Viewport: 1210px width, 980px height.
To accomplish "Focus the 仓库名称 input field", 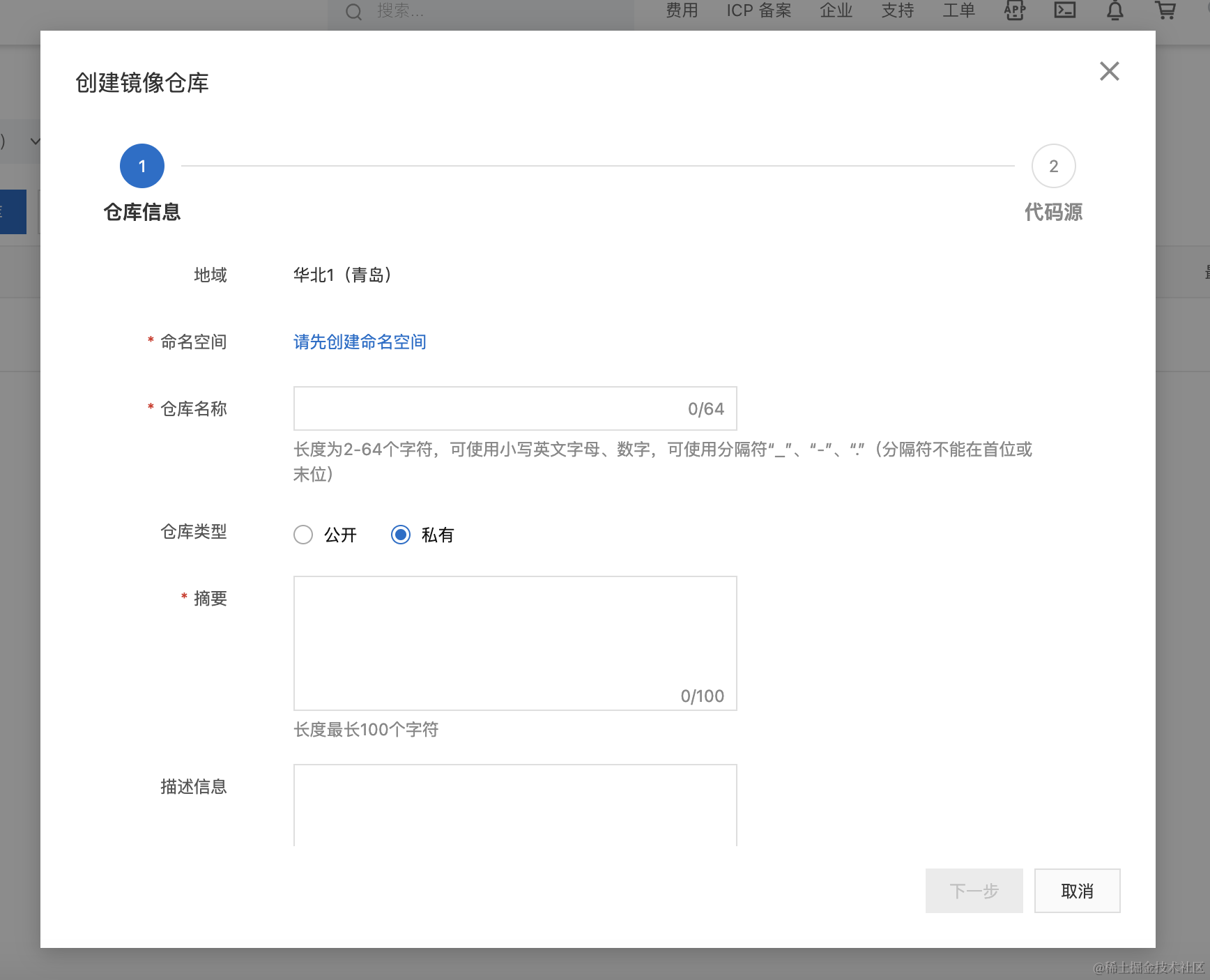I will tap(488, 408).
